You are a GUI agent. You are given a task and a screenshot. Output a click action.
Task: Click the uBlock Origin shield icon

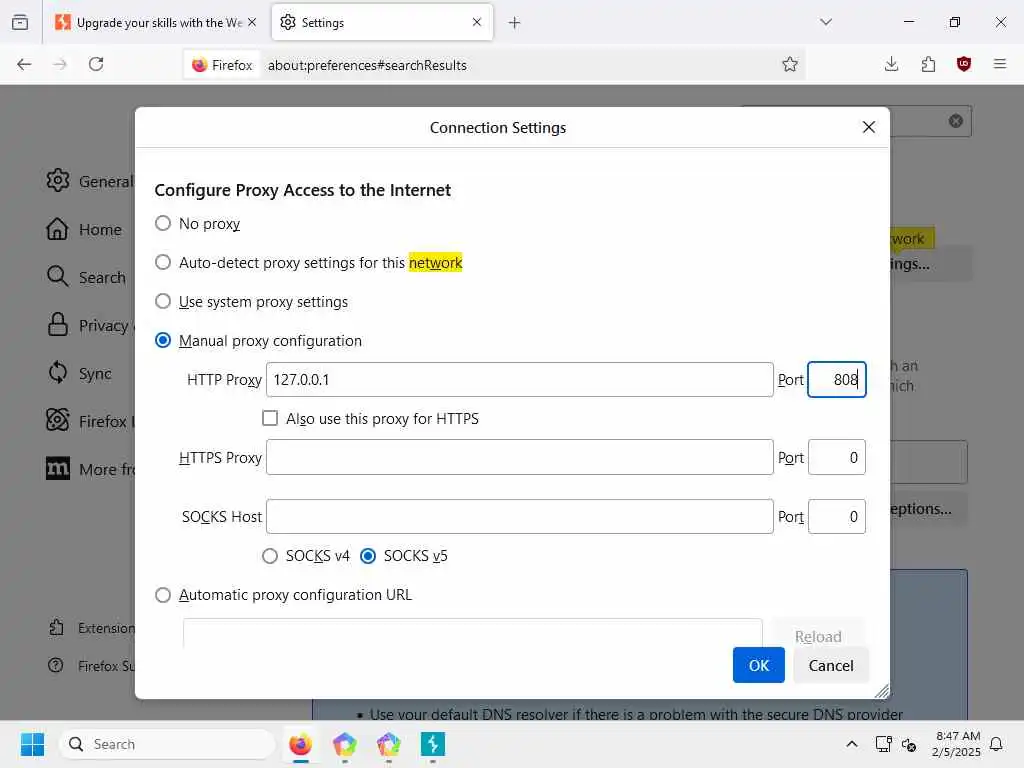pos(964,64)
